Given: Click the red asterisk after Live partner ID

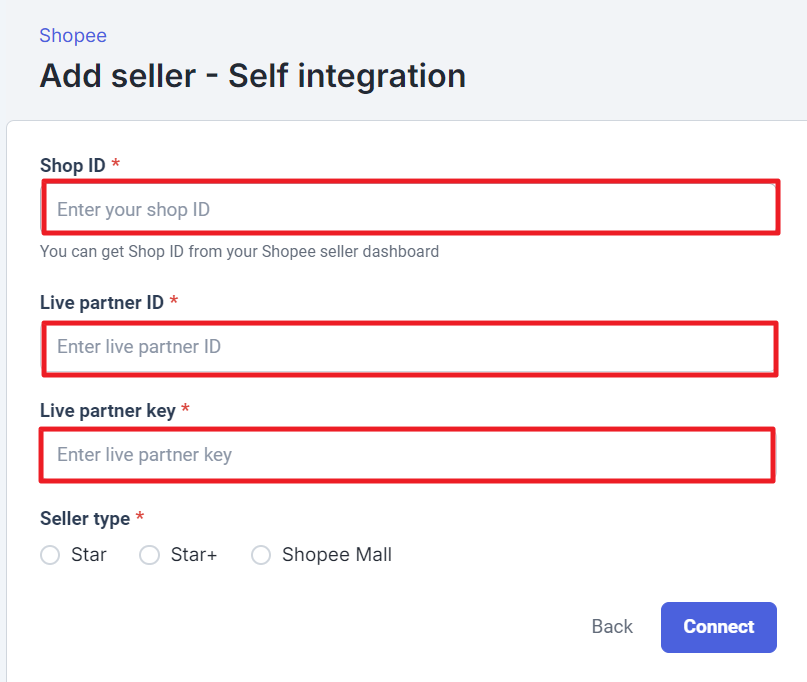Looking at the screenshot, I should pos(174,301).
